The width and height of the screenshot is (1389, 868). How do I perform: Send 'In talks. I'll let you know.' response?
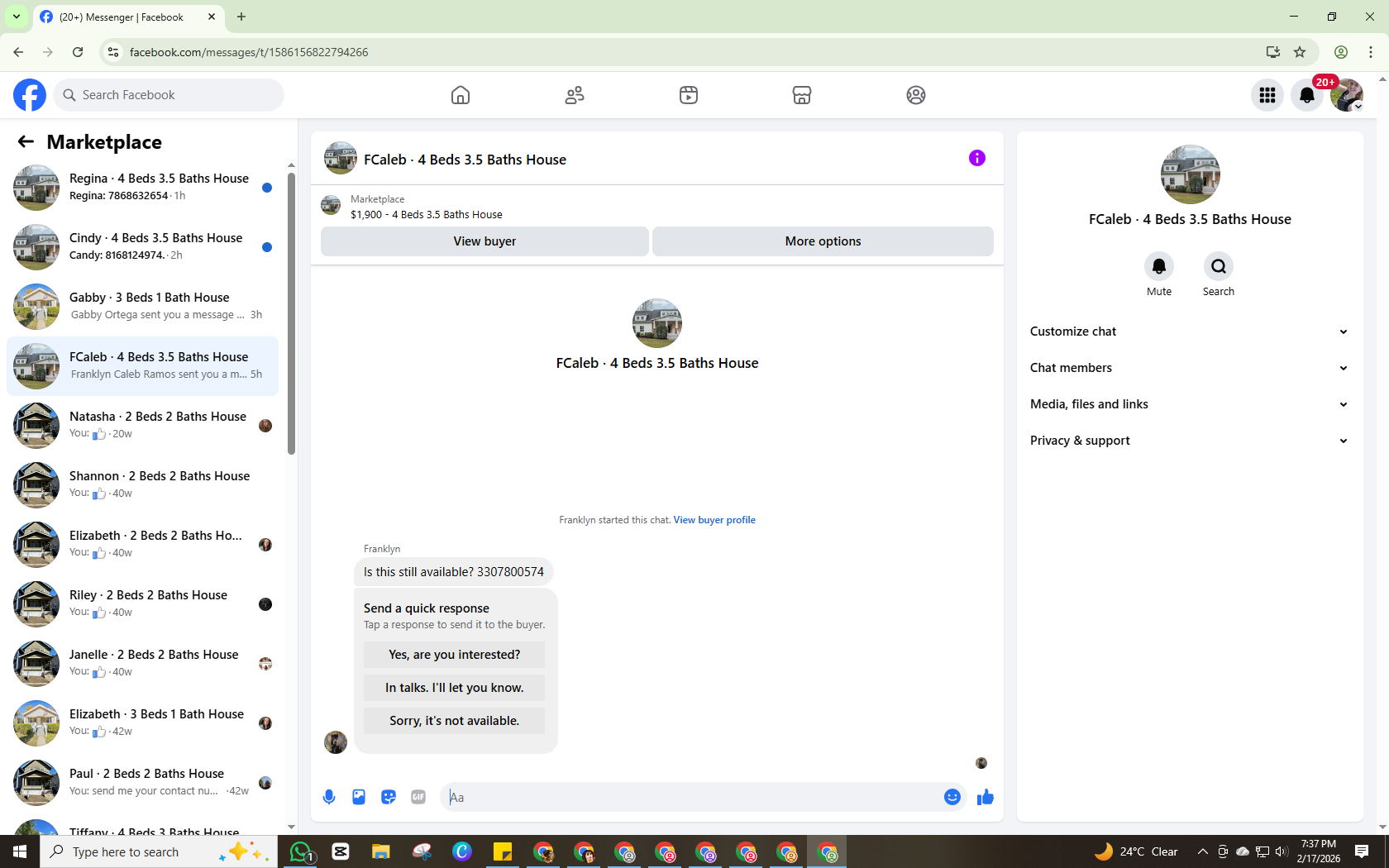pyautogui.click(x=454, y=688)
